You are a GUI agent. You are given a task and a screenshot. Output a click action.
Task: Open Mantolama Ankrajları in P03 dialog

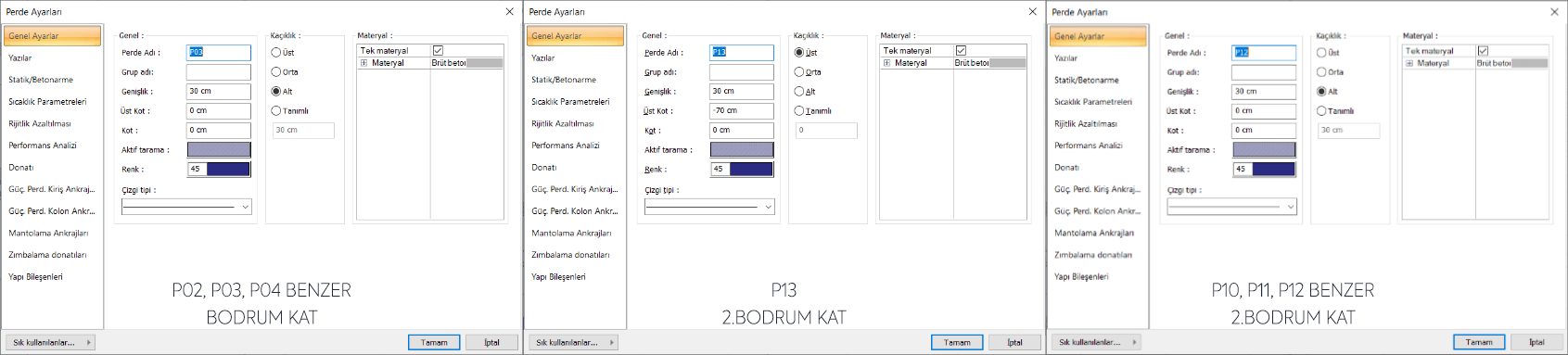click(x=53, y=234)
